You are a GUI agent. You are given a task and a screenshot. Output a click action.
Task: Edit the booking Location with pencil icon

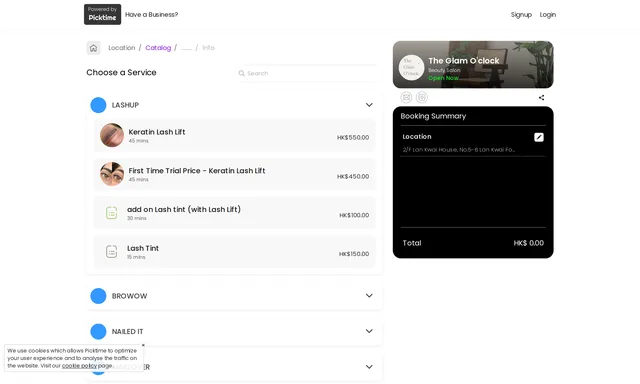pos(539,137)
